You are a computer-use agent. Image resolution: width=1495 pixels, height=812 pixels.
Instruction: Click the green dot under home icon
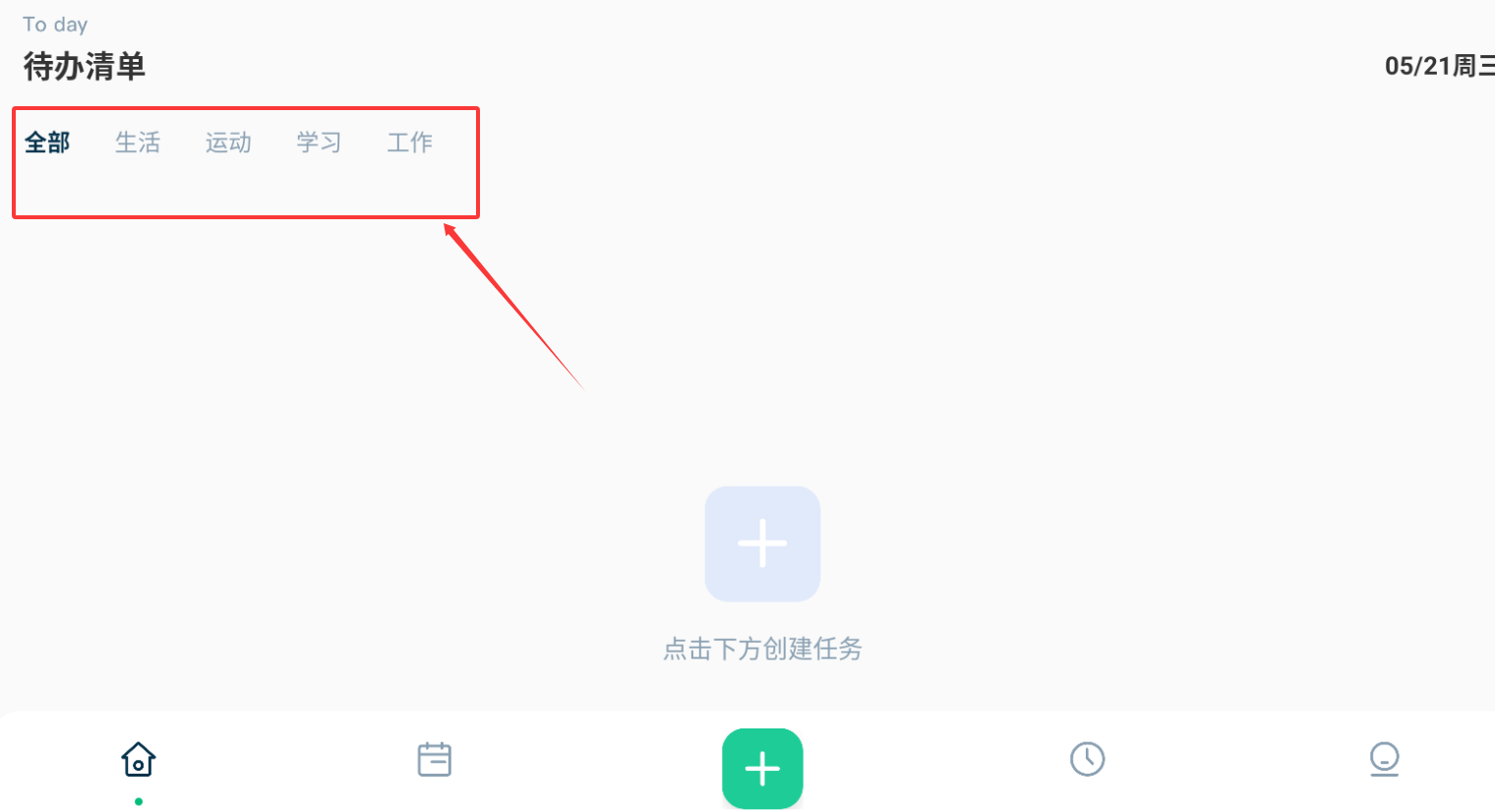click(139, 801)
